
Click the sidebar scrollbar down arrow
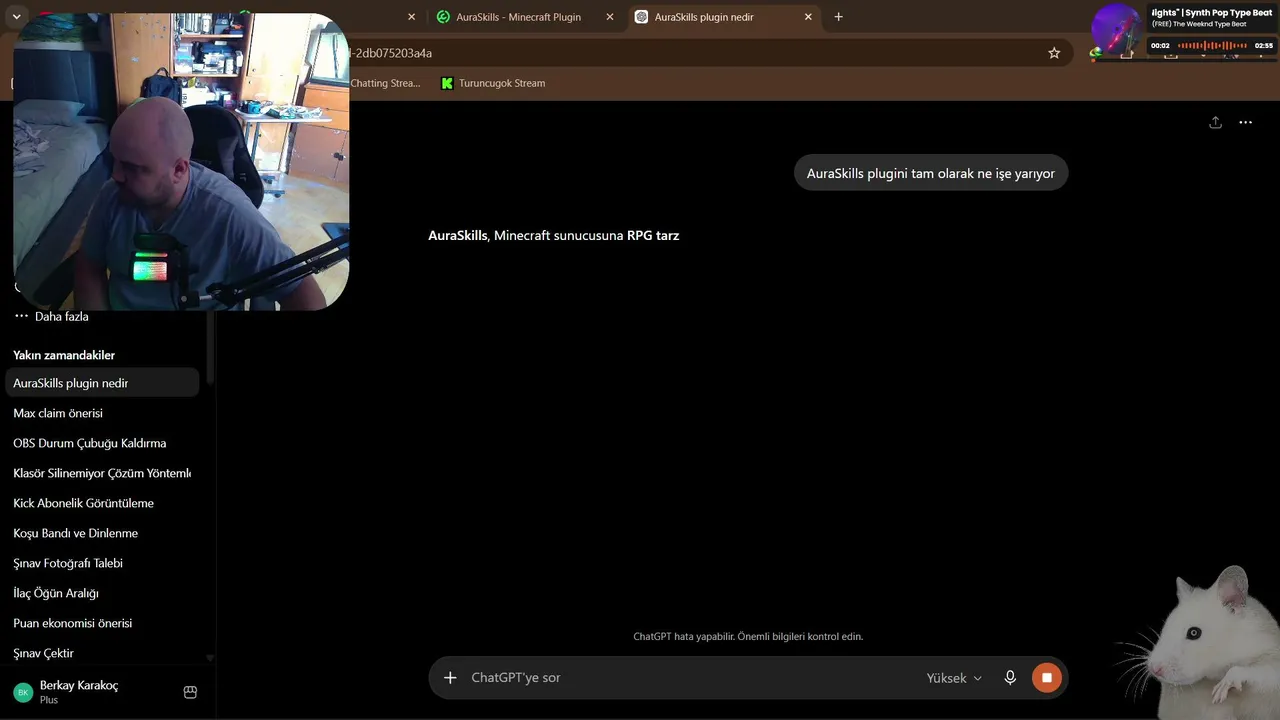pos(210,658)
